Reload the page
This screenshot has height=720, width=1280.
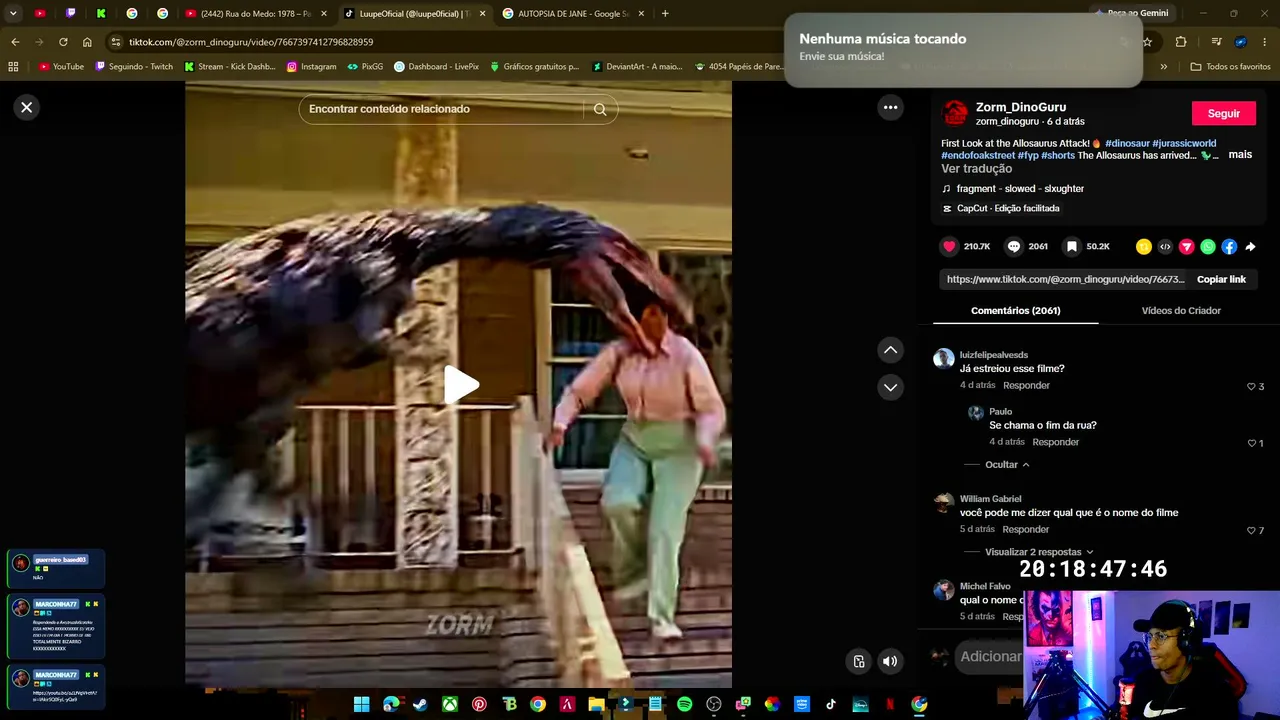pyautogui.click(x=63, y=42)
